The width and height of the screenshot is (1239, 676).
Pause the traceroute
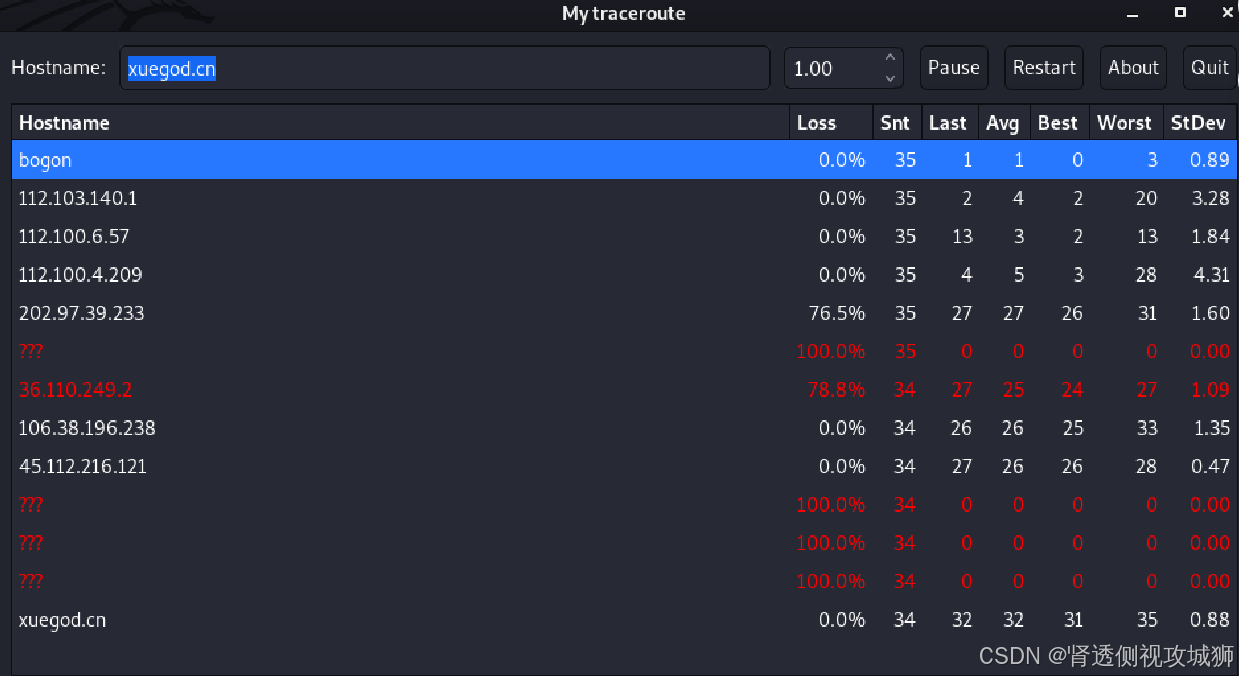(x=954, y=68)
